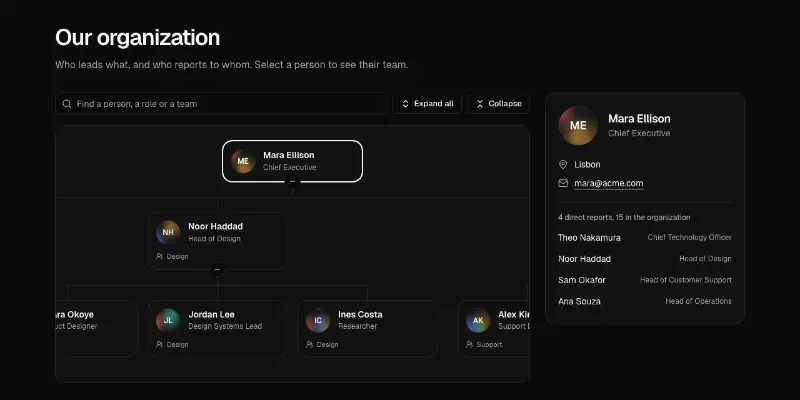Click the JL avatar on Jordan Lee's card
This screenshot has height=400, width=800.
[x=168, y=320]
